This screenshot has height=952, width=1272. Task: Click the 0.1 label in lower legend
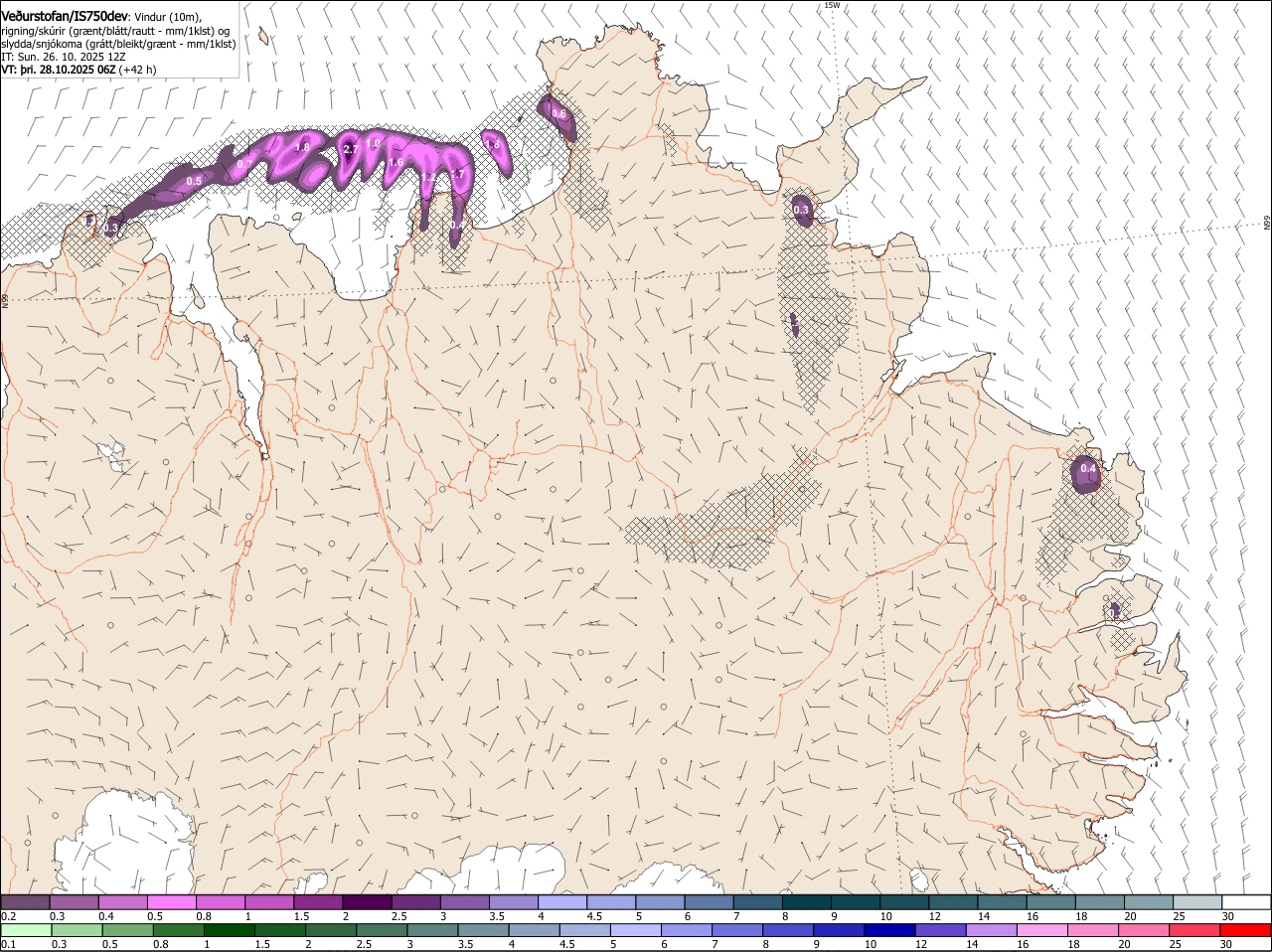[x=9, y=944]
